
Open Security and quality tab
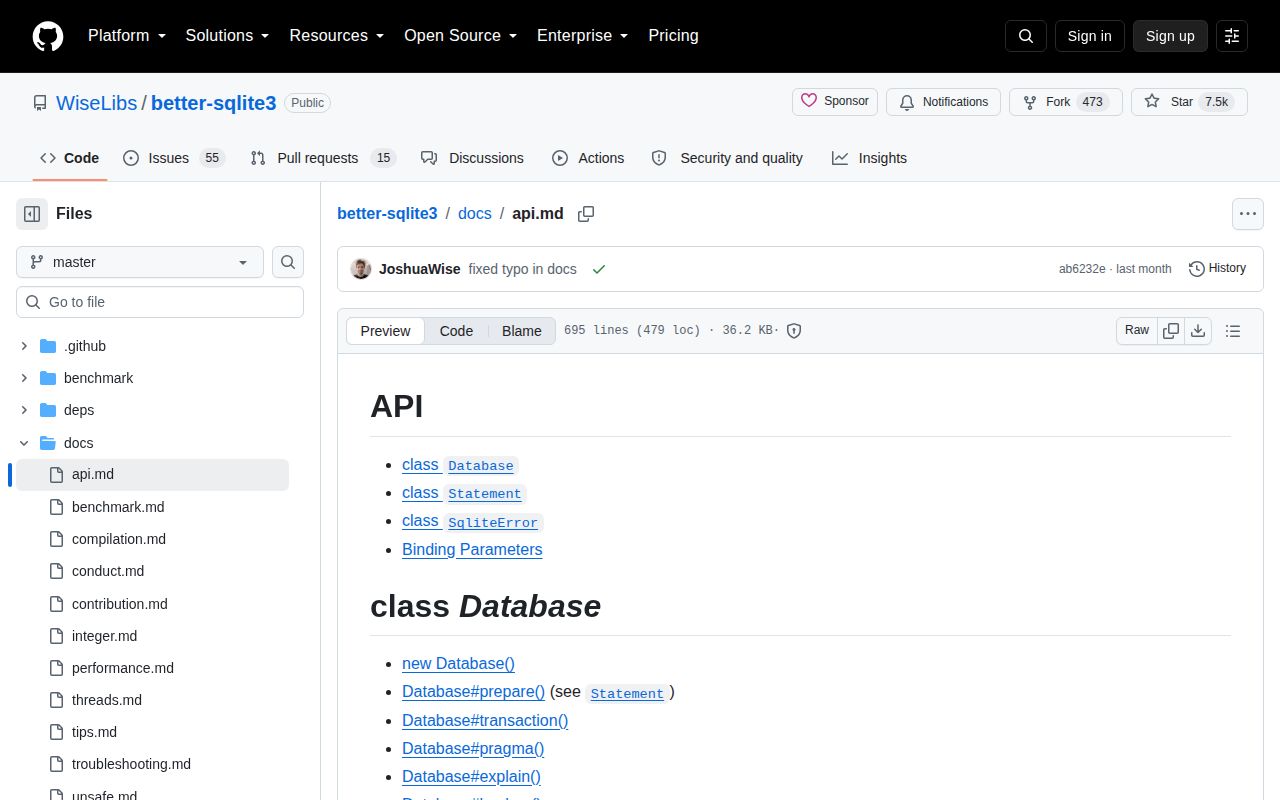click(727, 158)
